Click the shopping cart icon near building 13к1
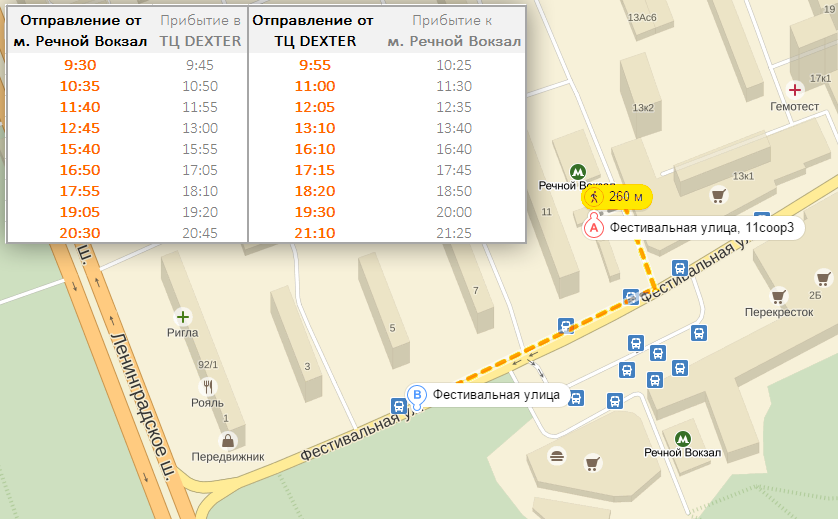 tap(719, 195)
